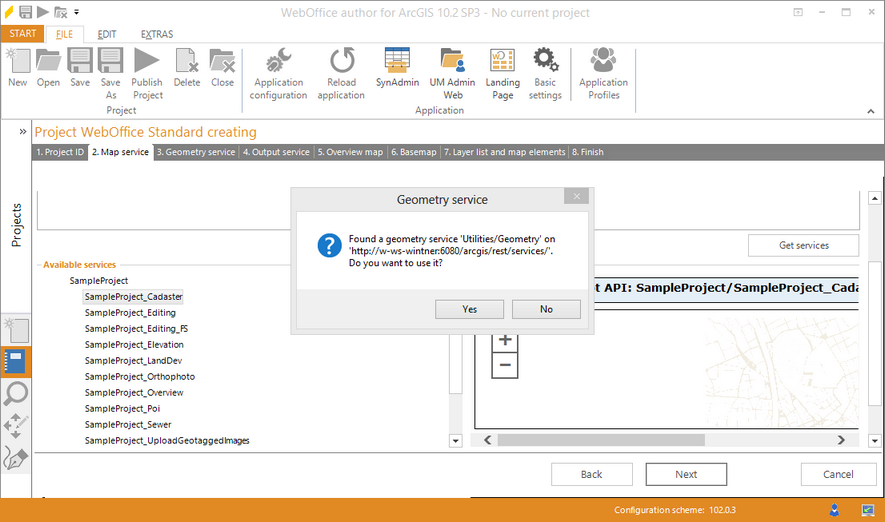This screenshot has height=522, width=885.
Task: Select SampleProject_Cadaster service
Action: click(133, 297)
